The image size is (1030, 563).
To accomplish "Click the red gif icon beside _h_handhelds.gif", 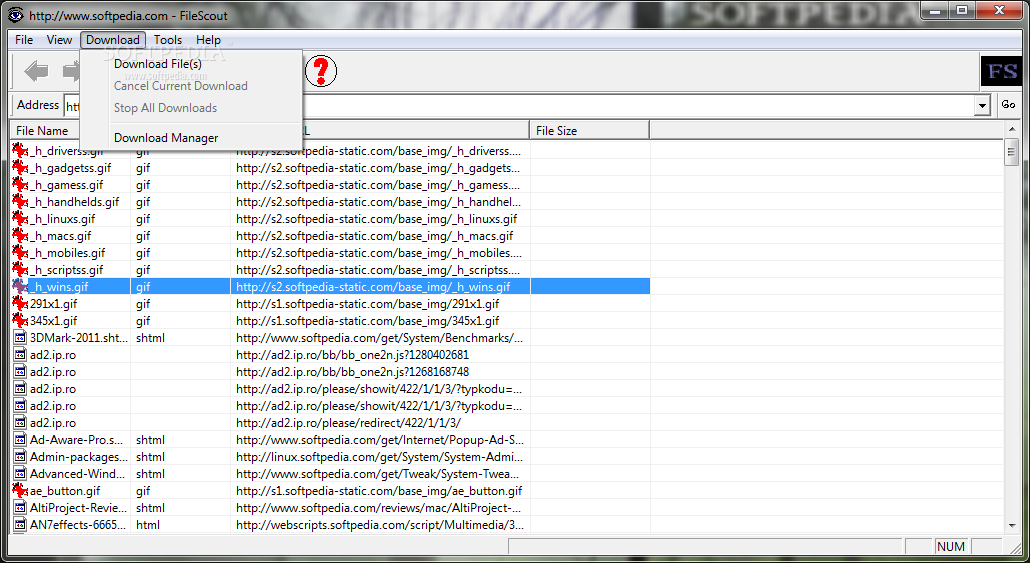I will (20, 202).
